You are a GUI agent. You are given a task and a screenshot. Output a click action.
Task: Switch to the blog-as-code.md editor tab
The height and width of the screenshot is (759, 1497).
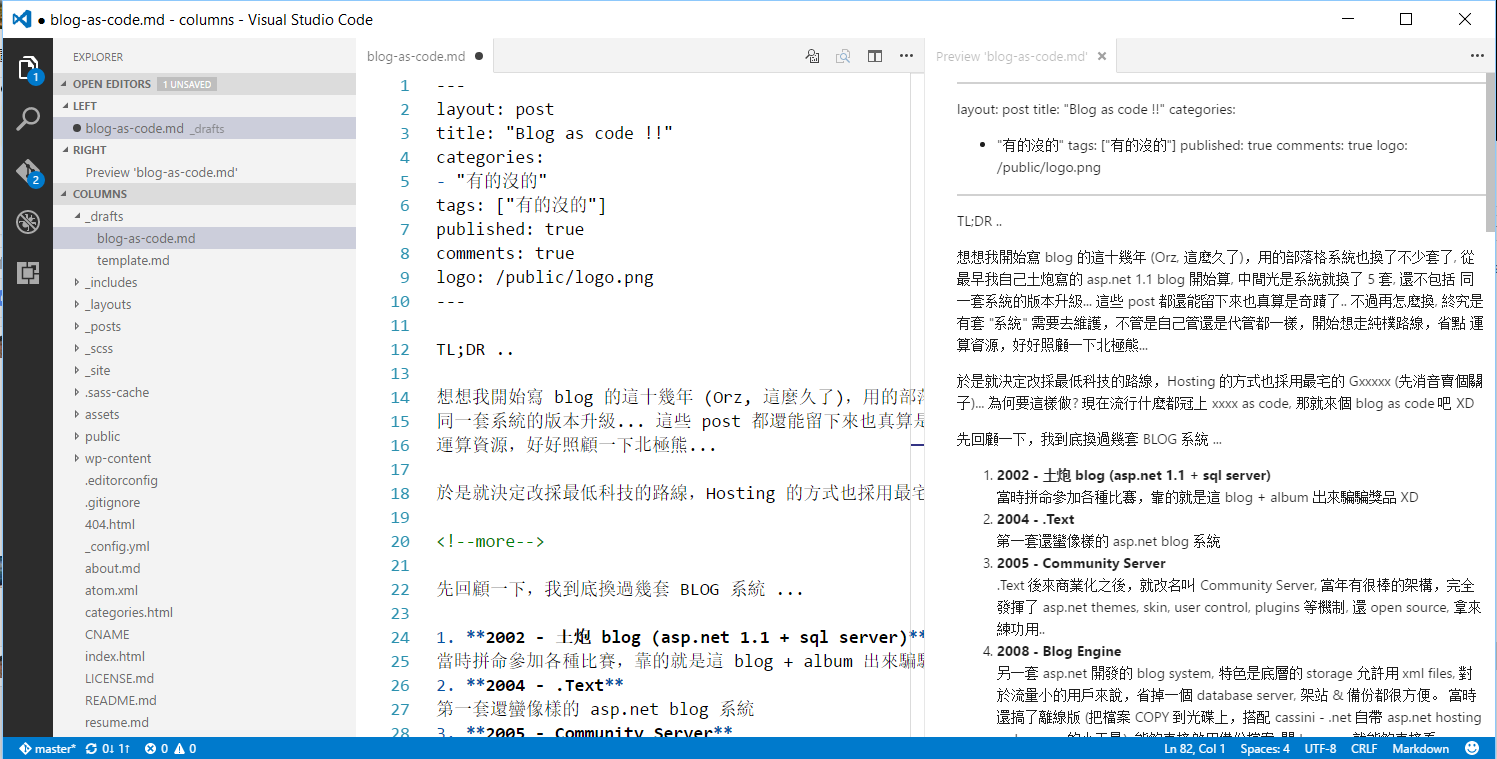pos(416,57)
